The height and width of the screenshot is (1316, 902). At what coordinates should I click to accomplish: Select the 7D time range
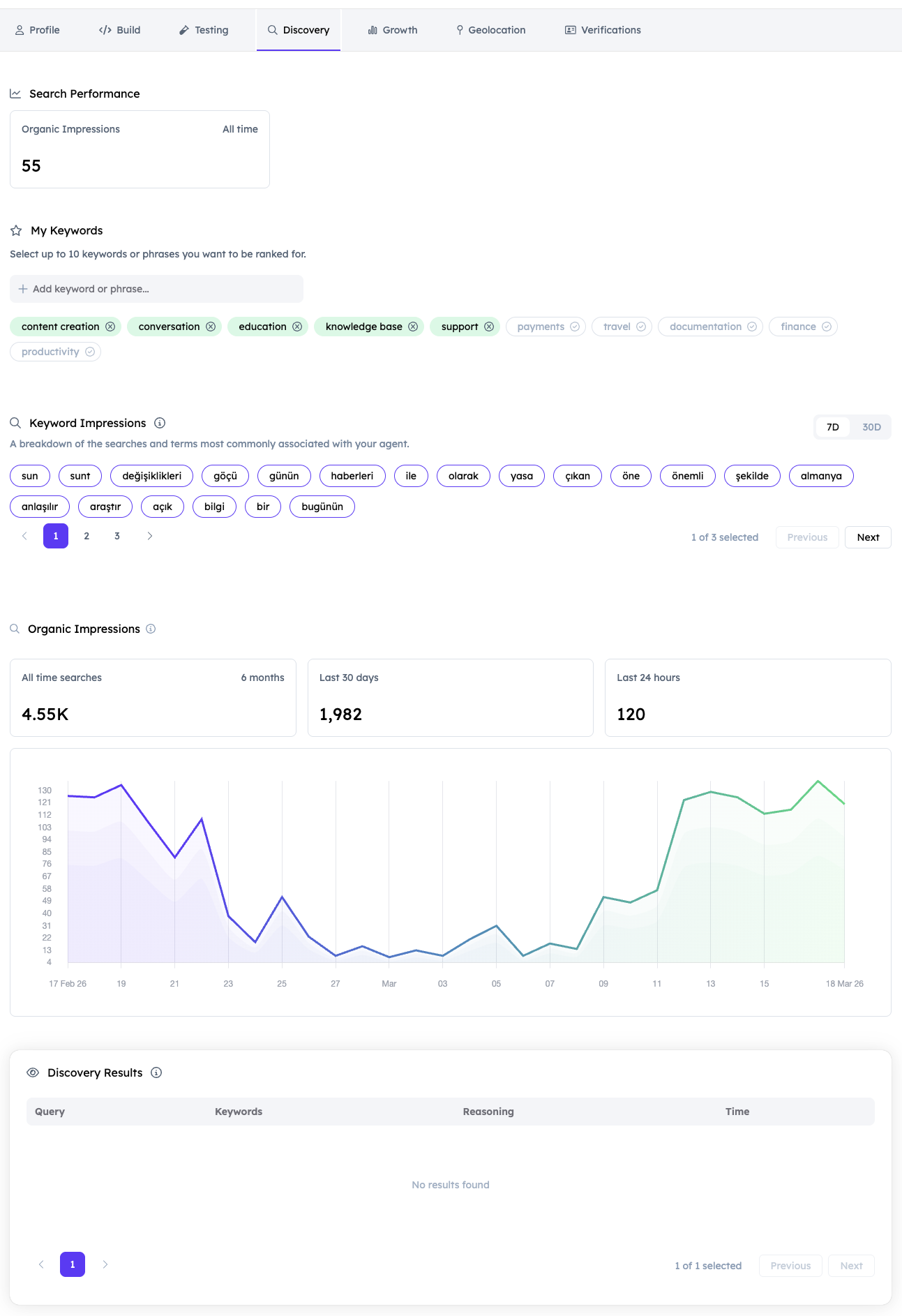coord(832,427)
